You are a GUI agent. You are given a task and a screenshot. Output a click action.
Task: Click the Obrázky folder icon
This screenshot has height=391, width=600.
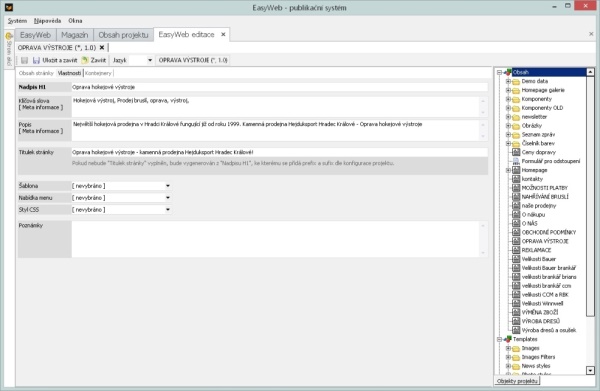[x=516, y=126]
